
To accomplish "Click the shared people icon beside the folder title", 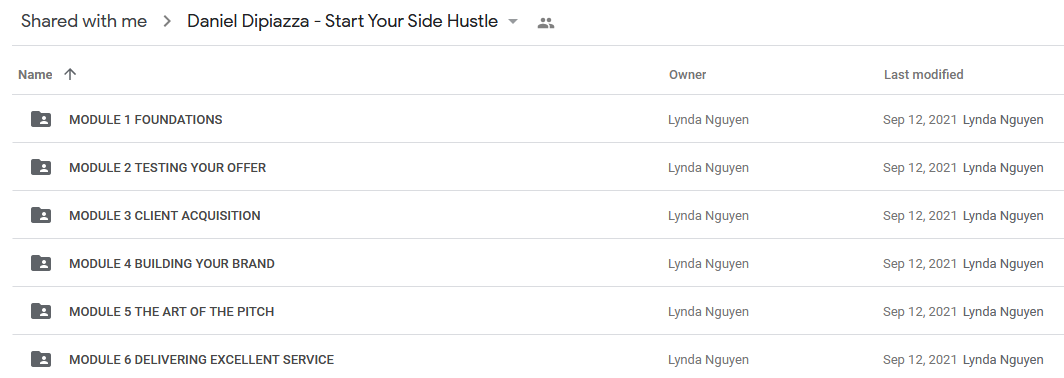I will [546, 23].
